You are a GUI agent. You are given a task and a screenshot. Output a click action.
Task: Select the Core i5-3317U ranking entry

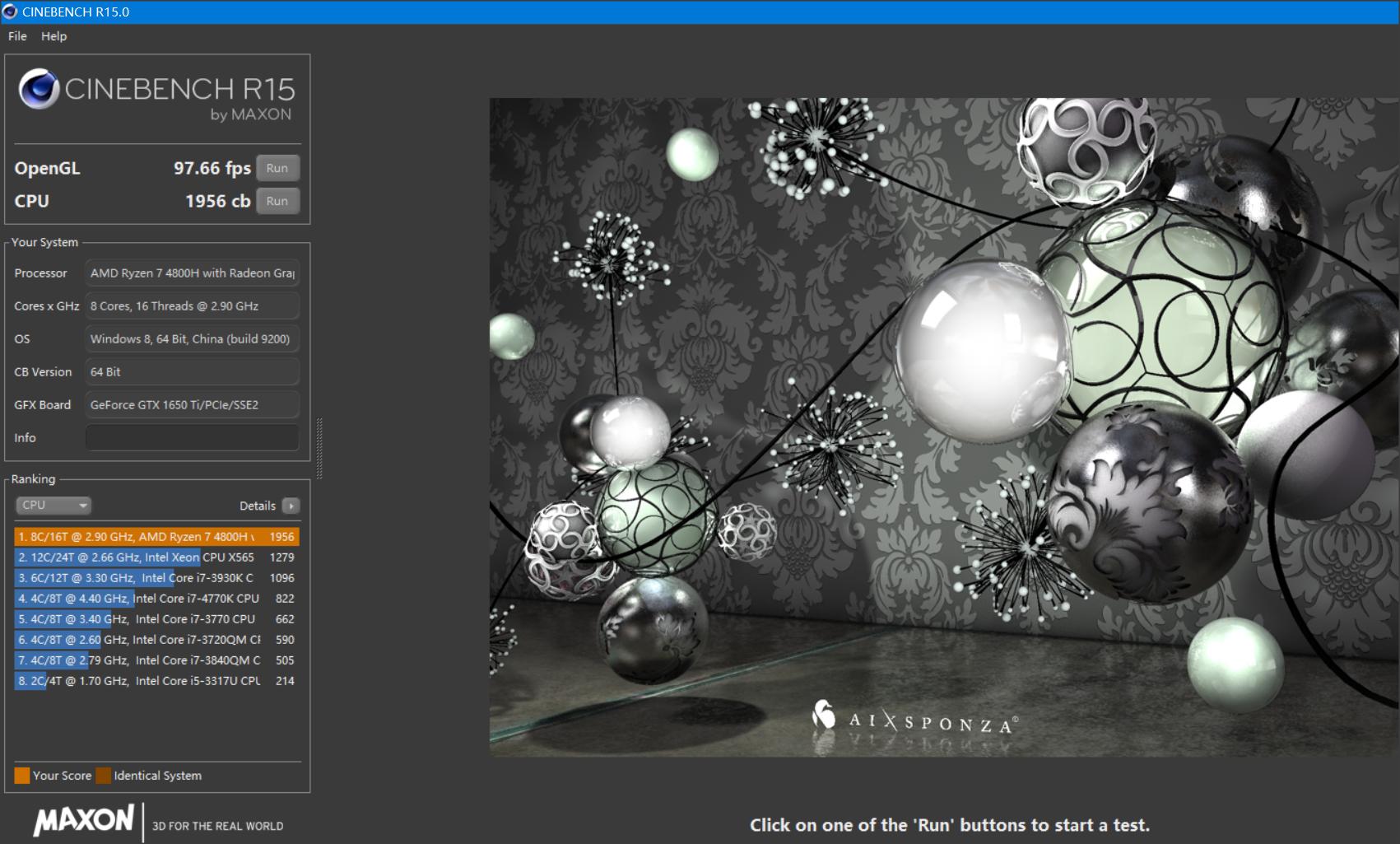click(156, 681)
